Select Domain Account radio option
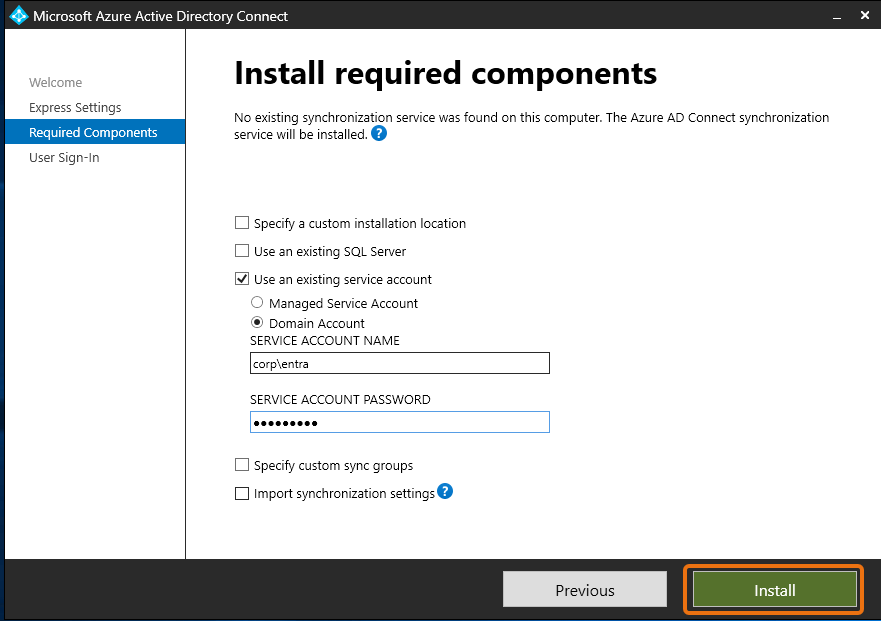The width and height of the screenshot is (881, 621). [257, 323]
